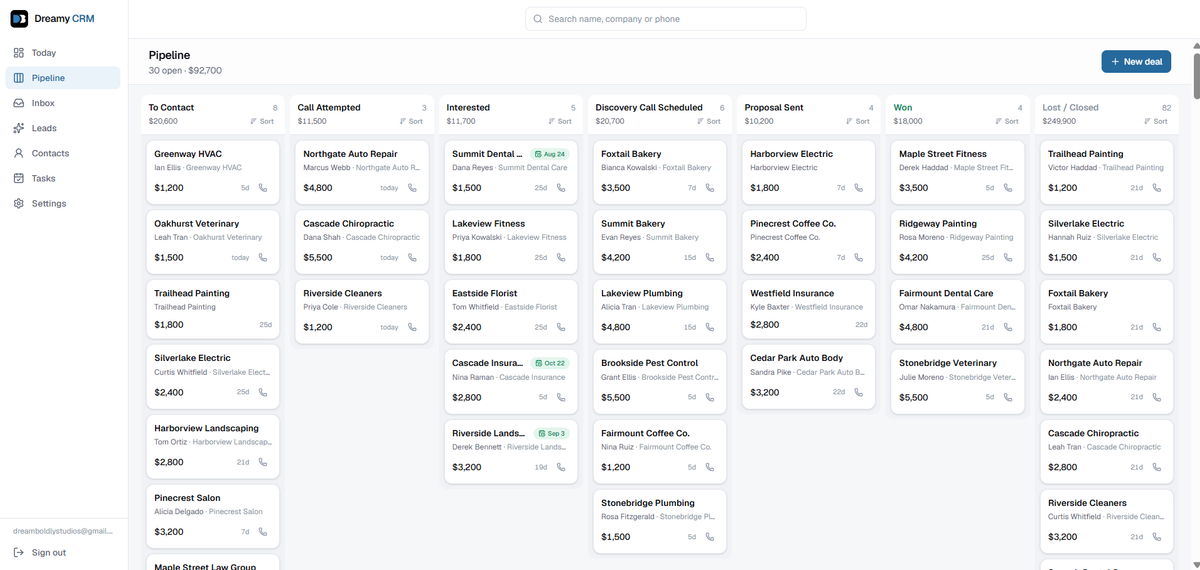Click the search name, company or phone field

click(x=665, y=19)
